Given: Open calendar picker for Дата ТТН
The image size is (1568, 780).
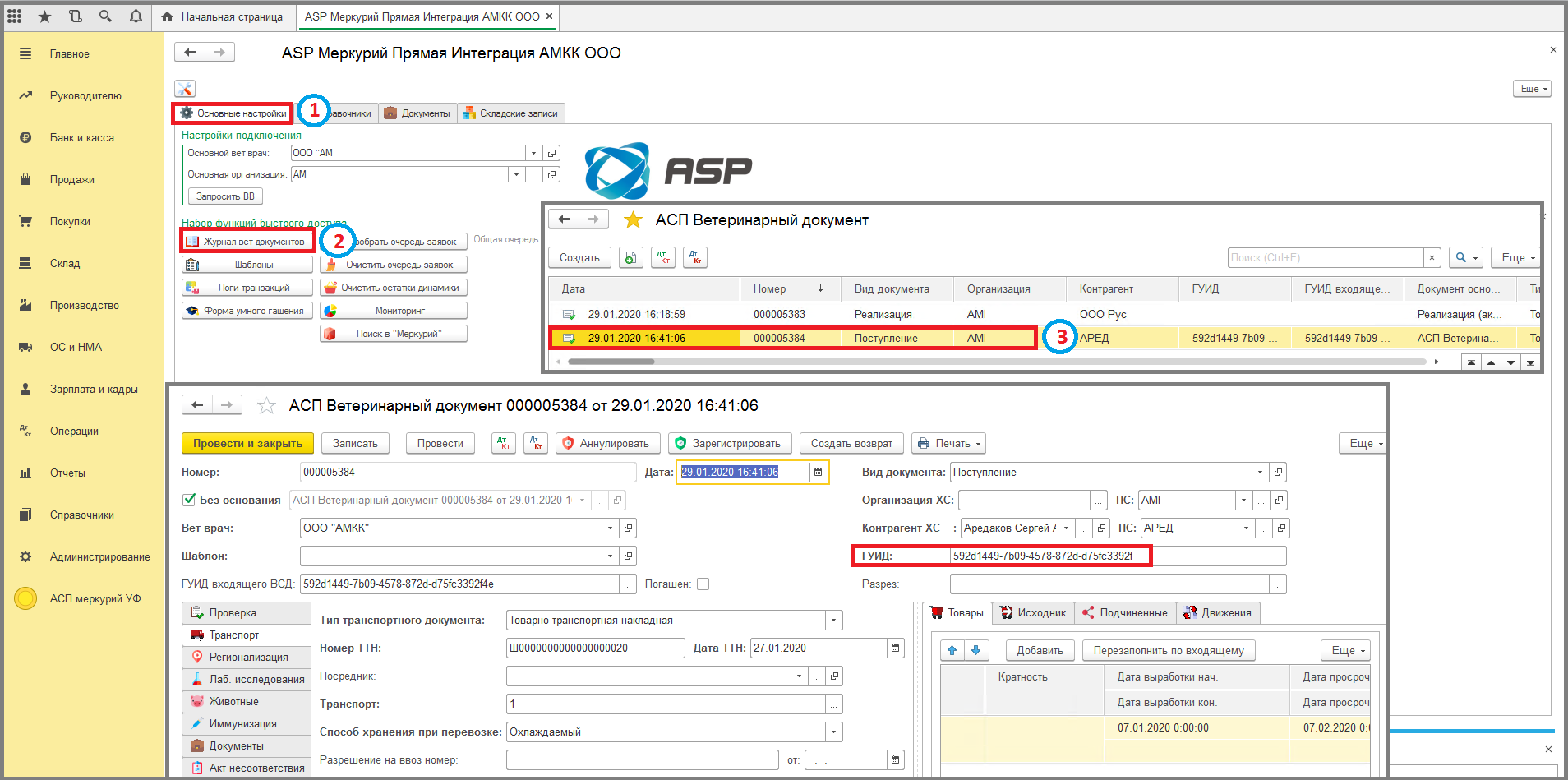Looking at the screenshot, I should pos(896,648).
